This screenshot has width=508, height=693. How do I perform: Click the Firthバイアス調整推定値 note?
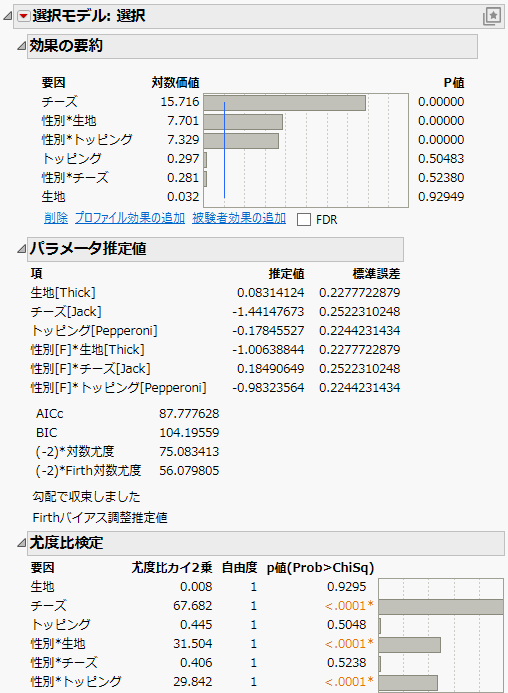click(100, 518)
